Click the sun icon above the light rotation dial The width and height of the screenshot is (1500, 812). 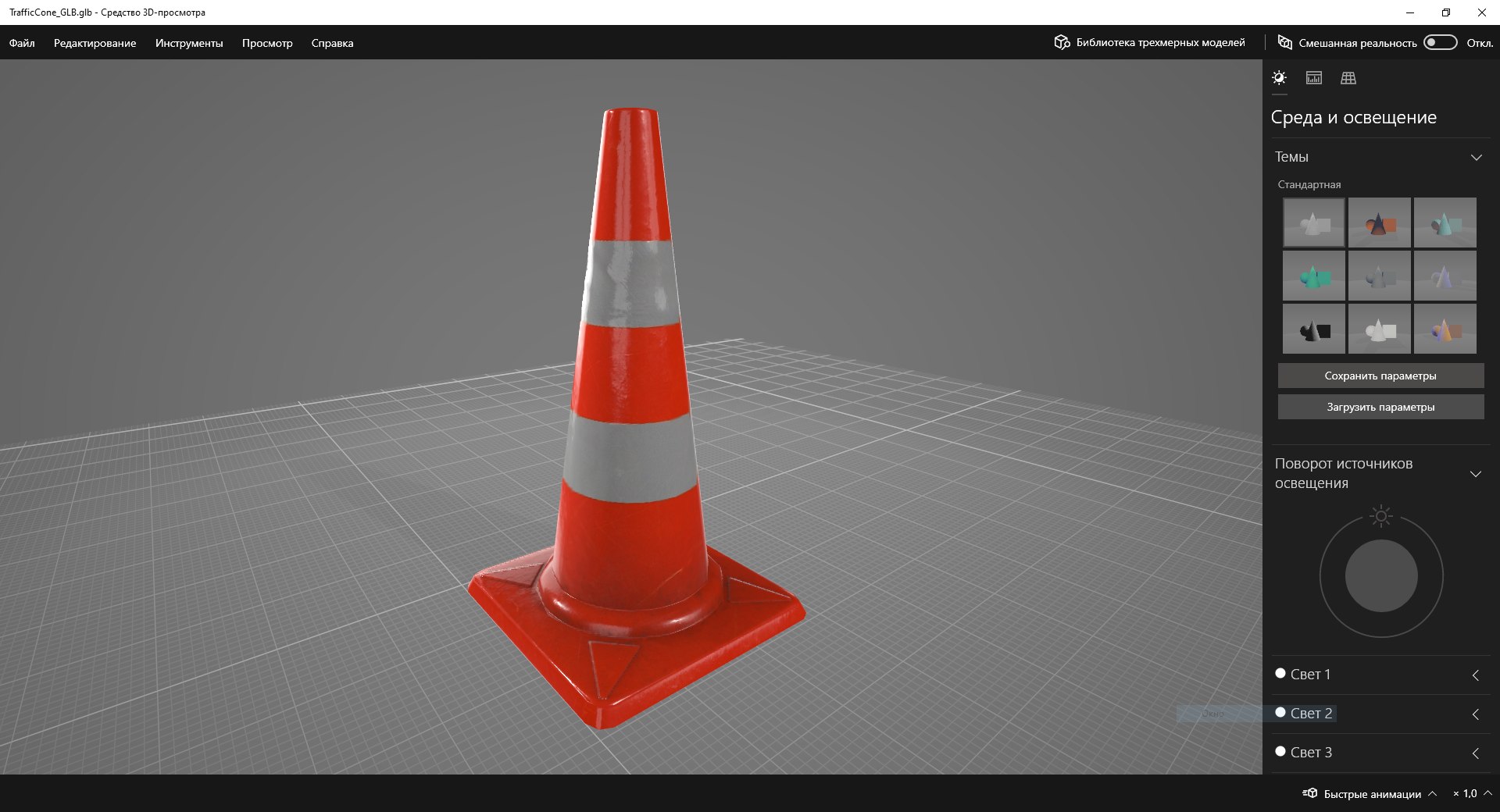pyautogui.click(x=1381, y=516)
